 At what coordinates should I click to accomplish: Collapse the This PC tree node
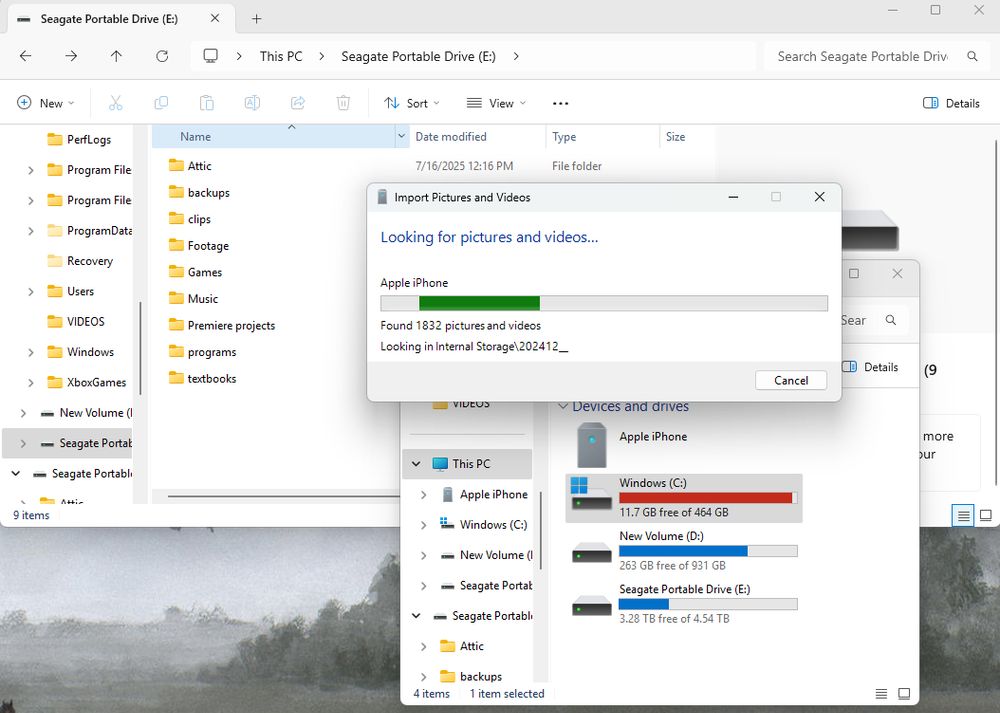tap(416, 464)
